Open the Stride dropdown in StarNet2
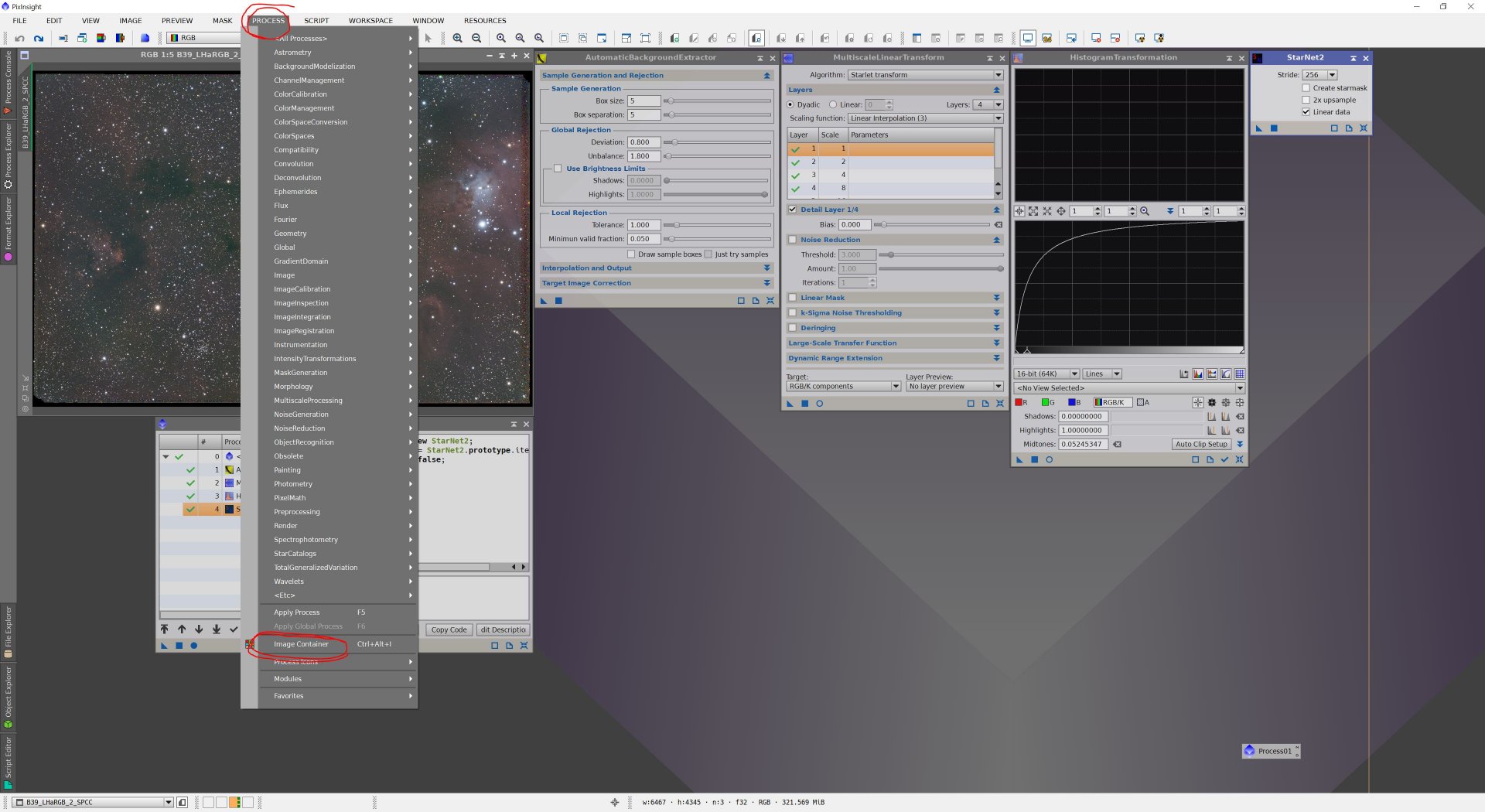The height and width of the screenshot is (812, 1485). [1319, 75]
